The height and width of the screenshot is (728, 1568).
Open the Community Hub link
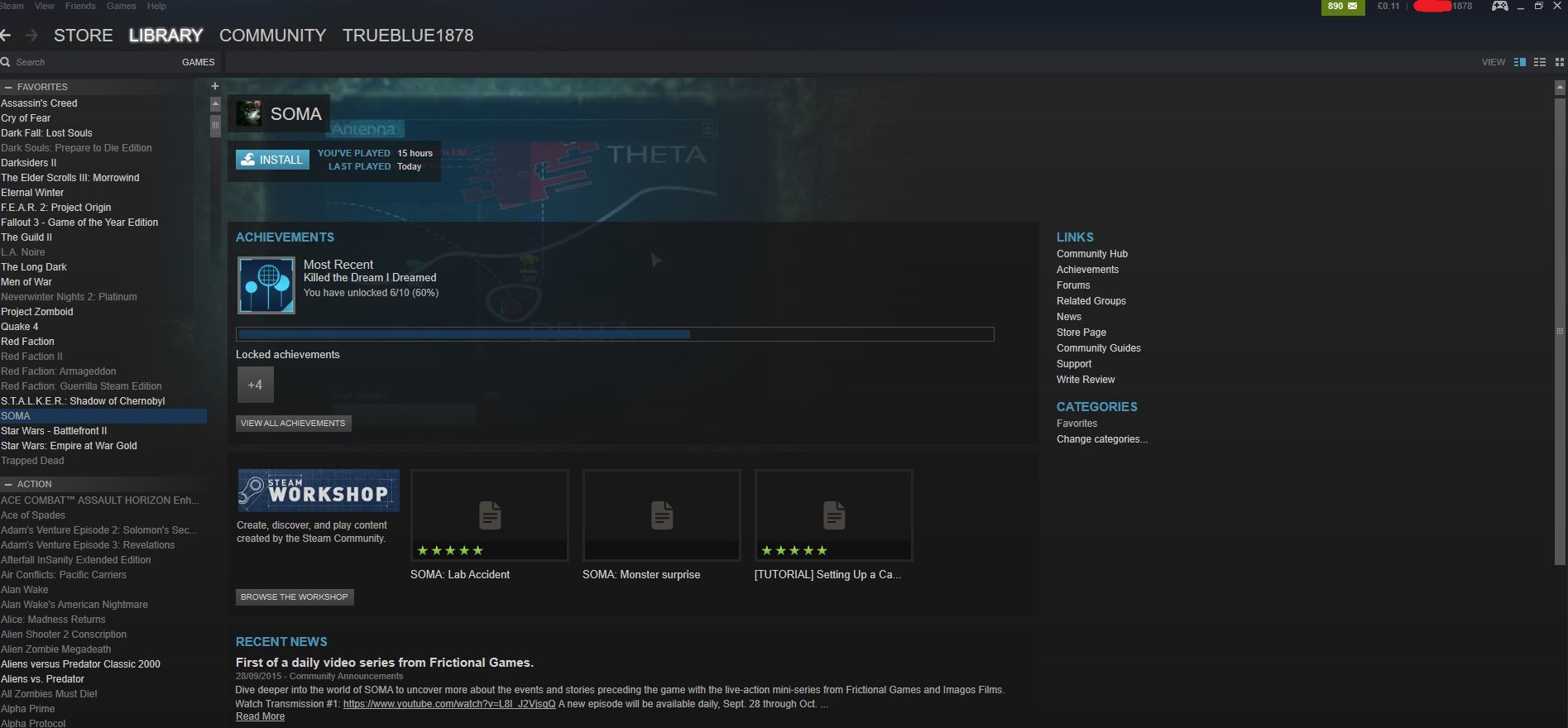click(1091, 254)
